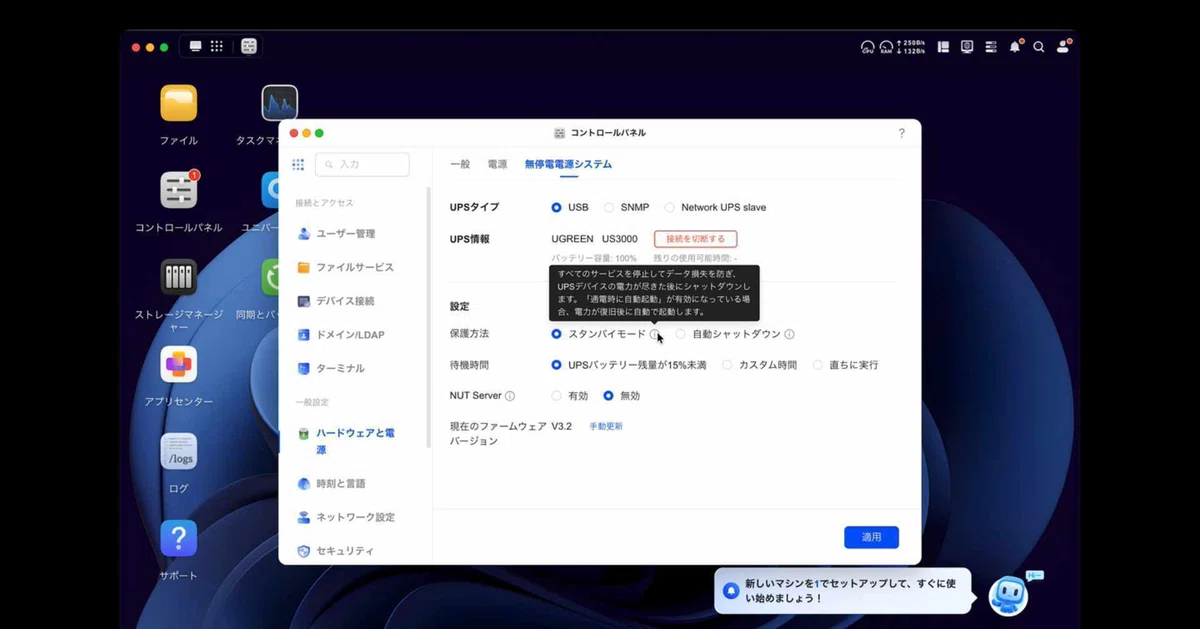Select the USB UPS type radio button
Viewport: 1200px width, 629px height.
(x=557, y=208)
